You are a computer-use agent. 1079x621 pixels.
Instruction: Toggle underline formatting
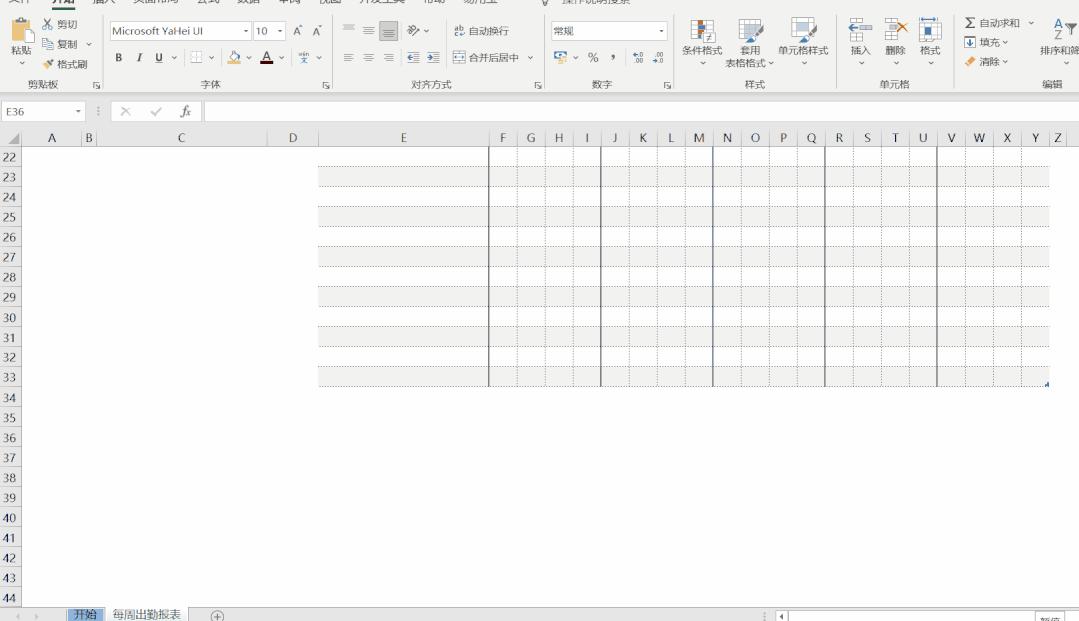click(159, 58)
